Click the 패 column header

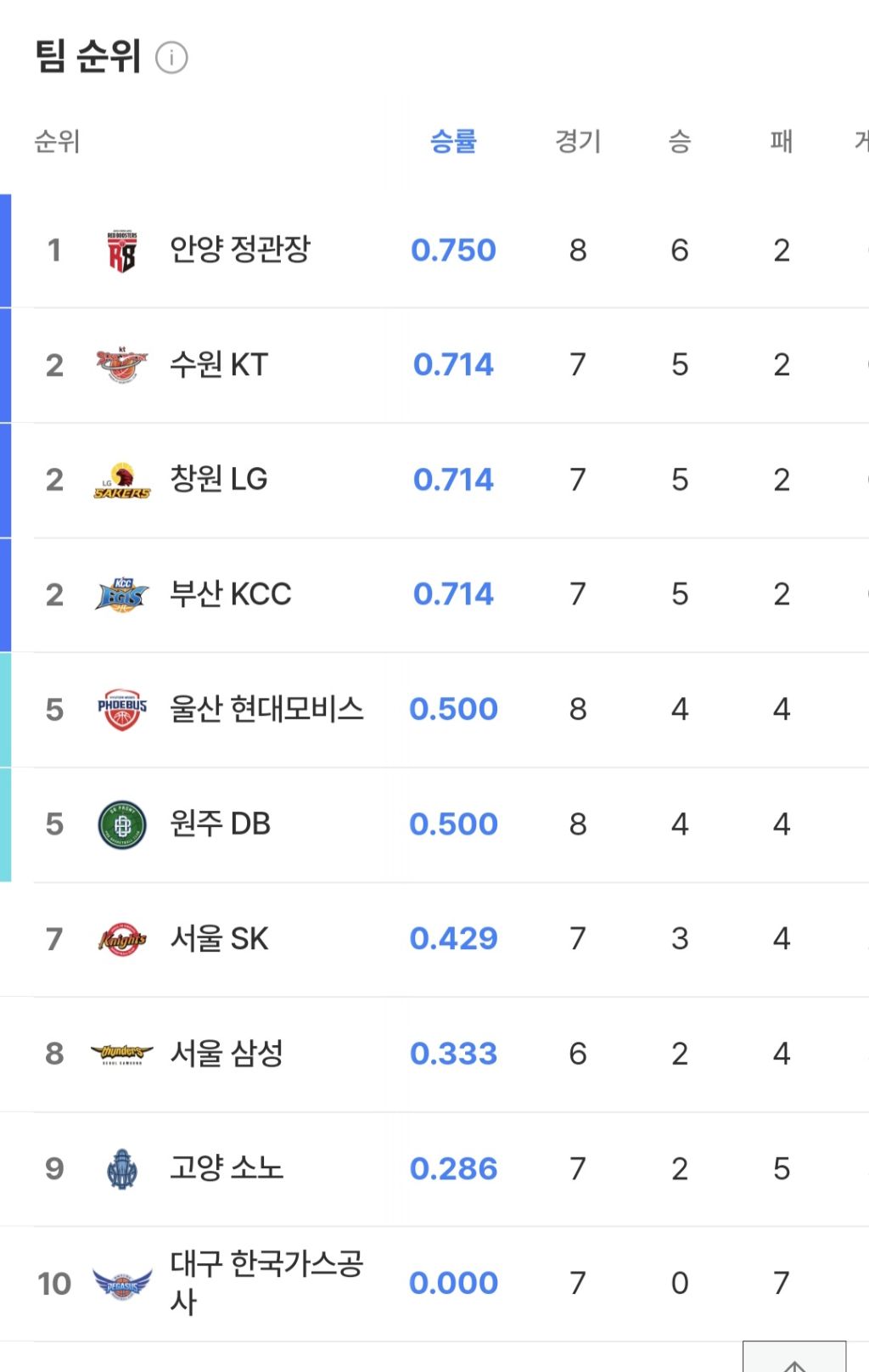pyautogui.click(x=782, y=141)
